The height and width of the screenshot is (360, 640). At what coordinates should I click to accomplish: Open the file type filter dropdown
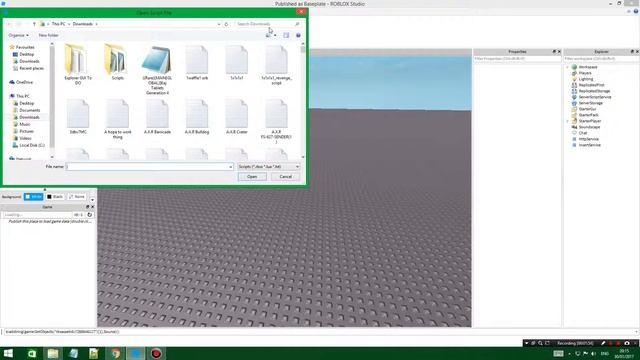269,167
